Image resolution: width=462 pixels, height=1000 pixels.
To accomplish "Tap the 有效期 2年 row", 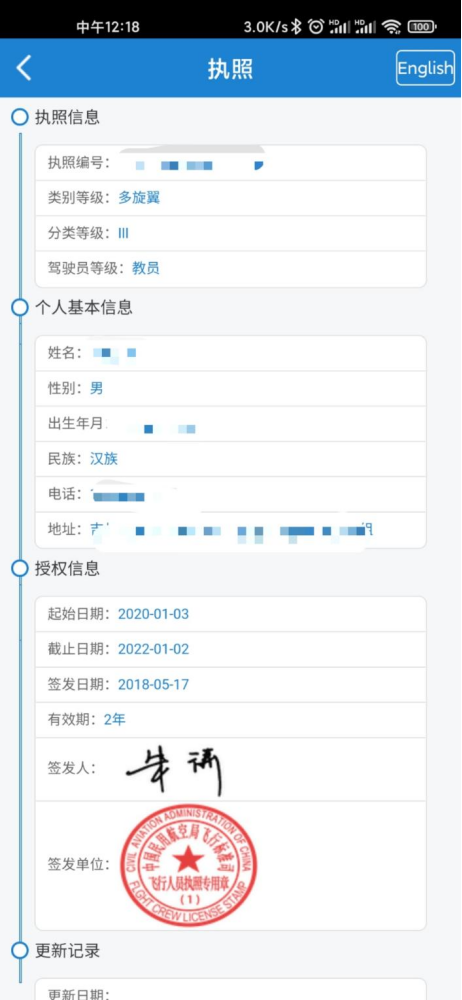I will [x=230, y=720].
